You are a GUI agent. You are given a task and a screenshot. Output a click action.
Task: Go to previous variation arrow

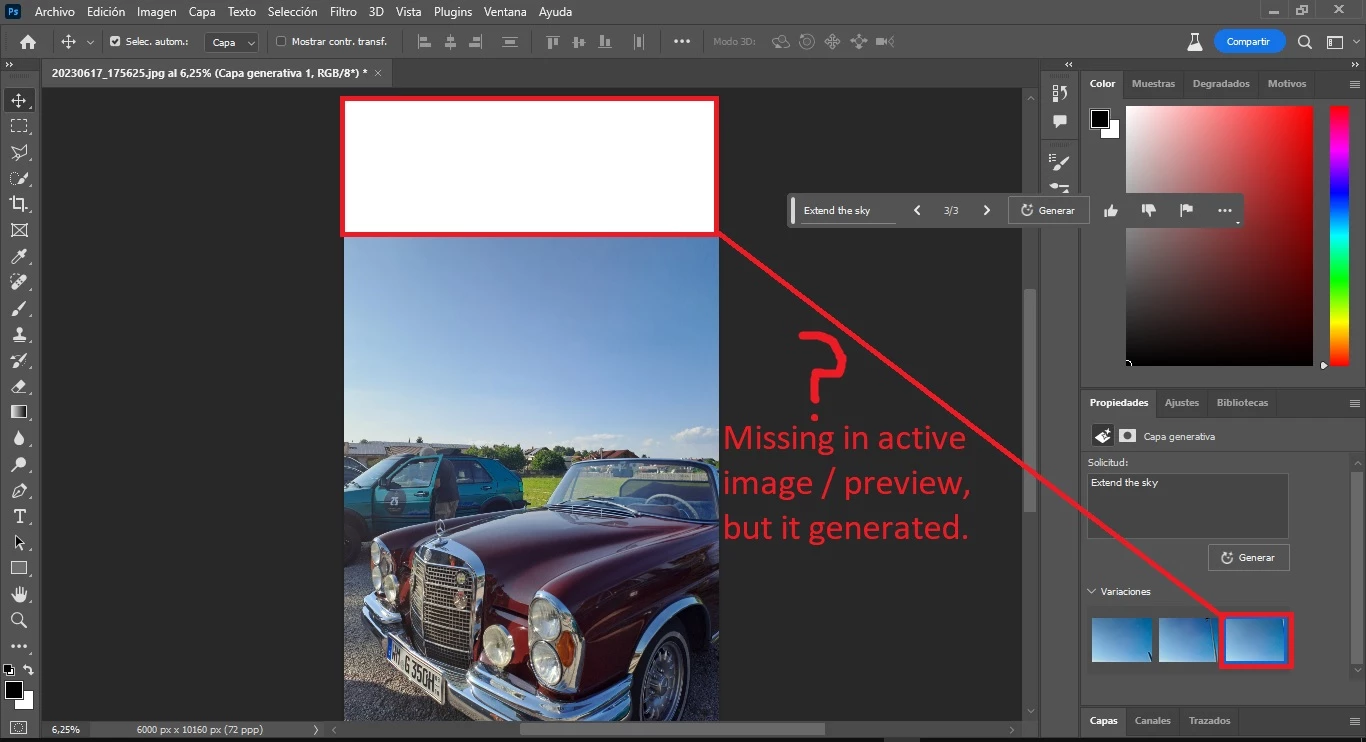(917, 210)
